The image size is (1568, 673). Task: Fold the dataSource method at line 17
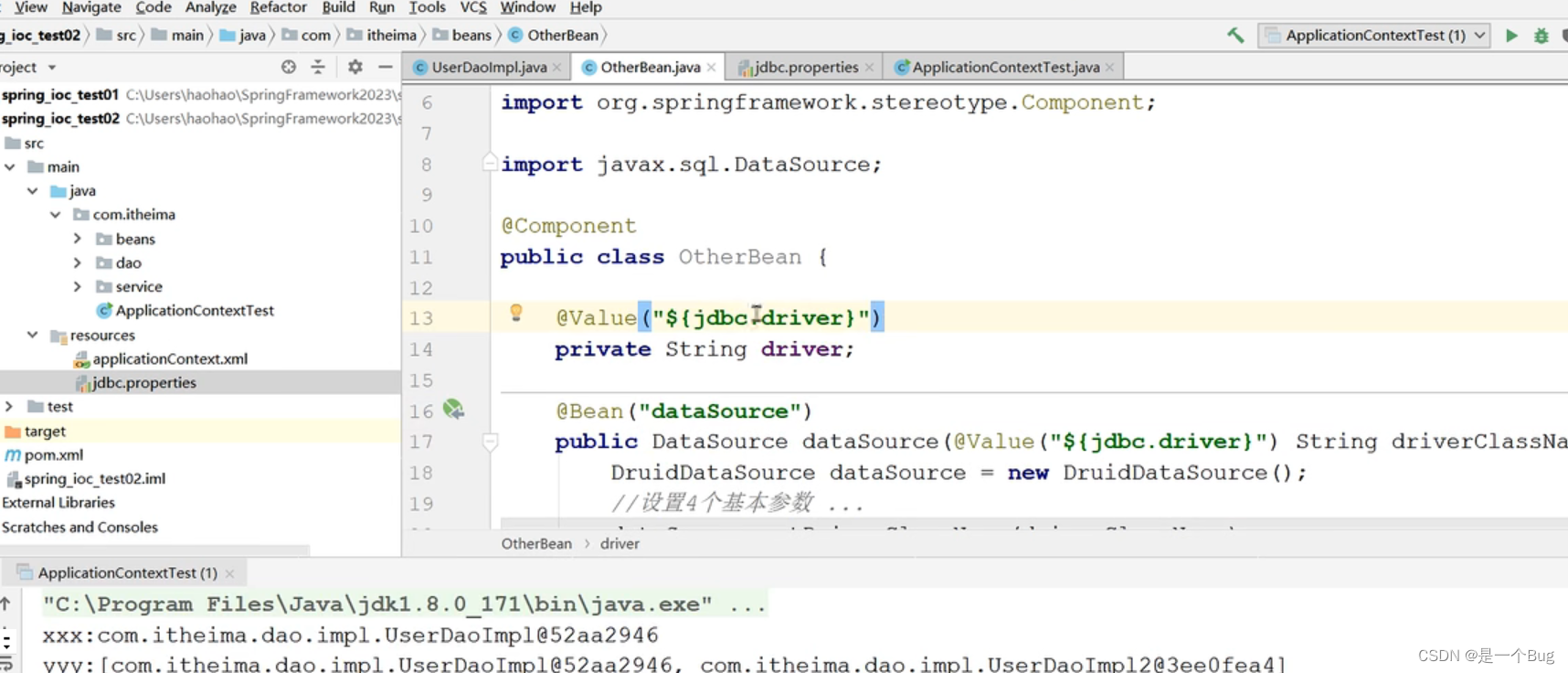click(x=491, y=443)
